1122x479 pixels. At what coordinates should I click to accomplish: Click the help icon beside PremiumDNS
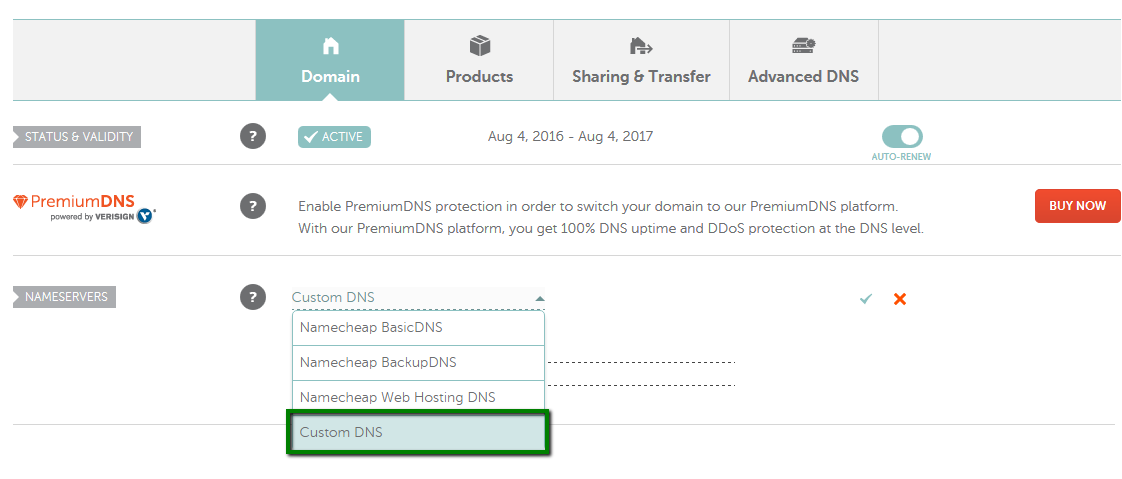click(x=253, y=206)
